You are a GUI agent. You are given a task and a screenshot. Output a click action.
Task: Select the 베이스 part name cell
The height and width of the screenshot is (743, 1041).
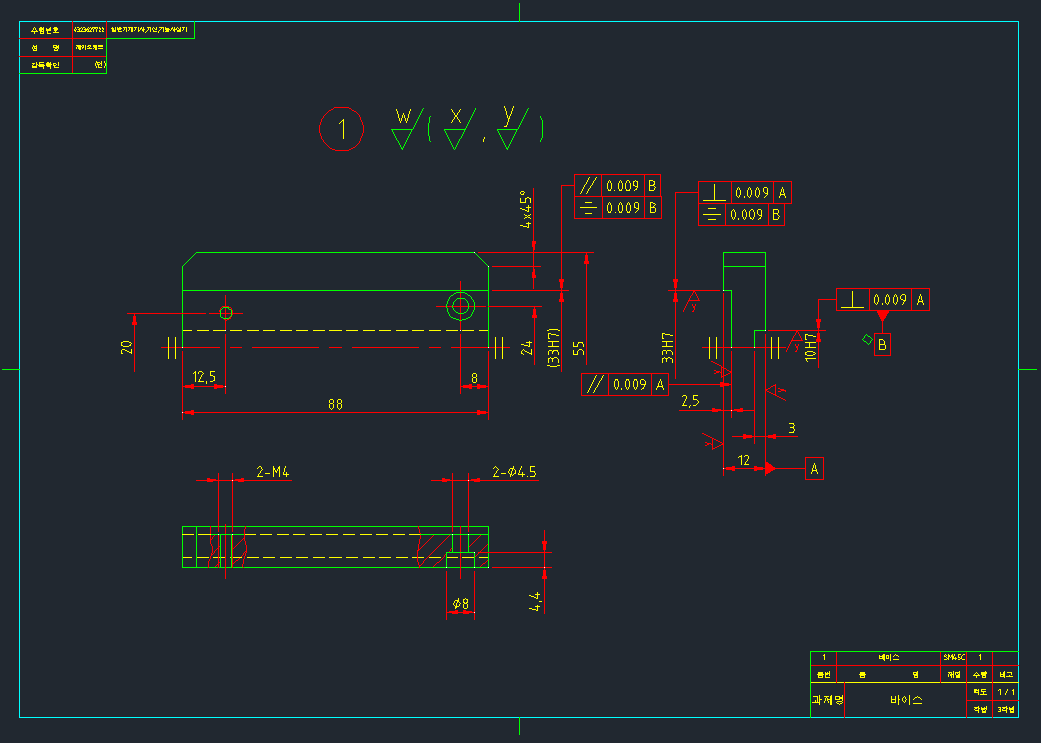point(889,657)
